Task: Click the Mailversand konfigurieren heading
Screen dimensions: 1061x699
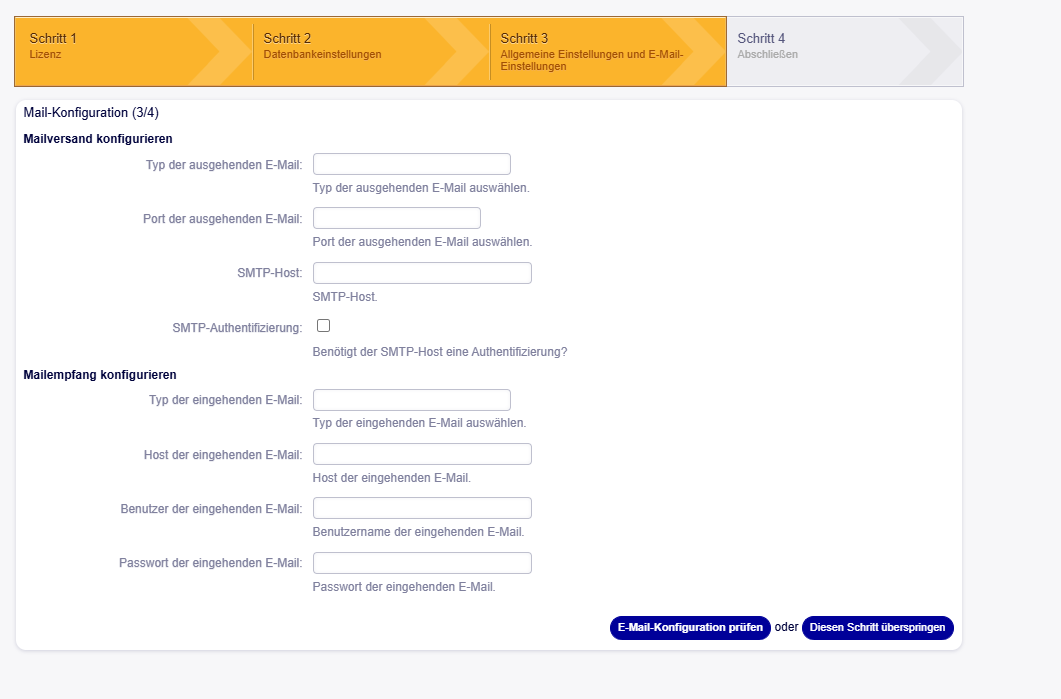Action: tap(98, 139)
